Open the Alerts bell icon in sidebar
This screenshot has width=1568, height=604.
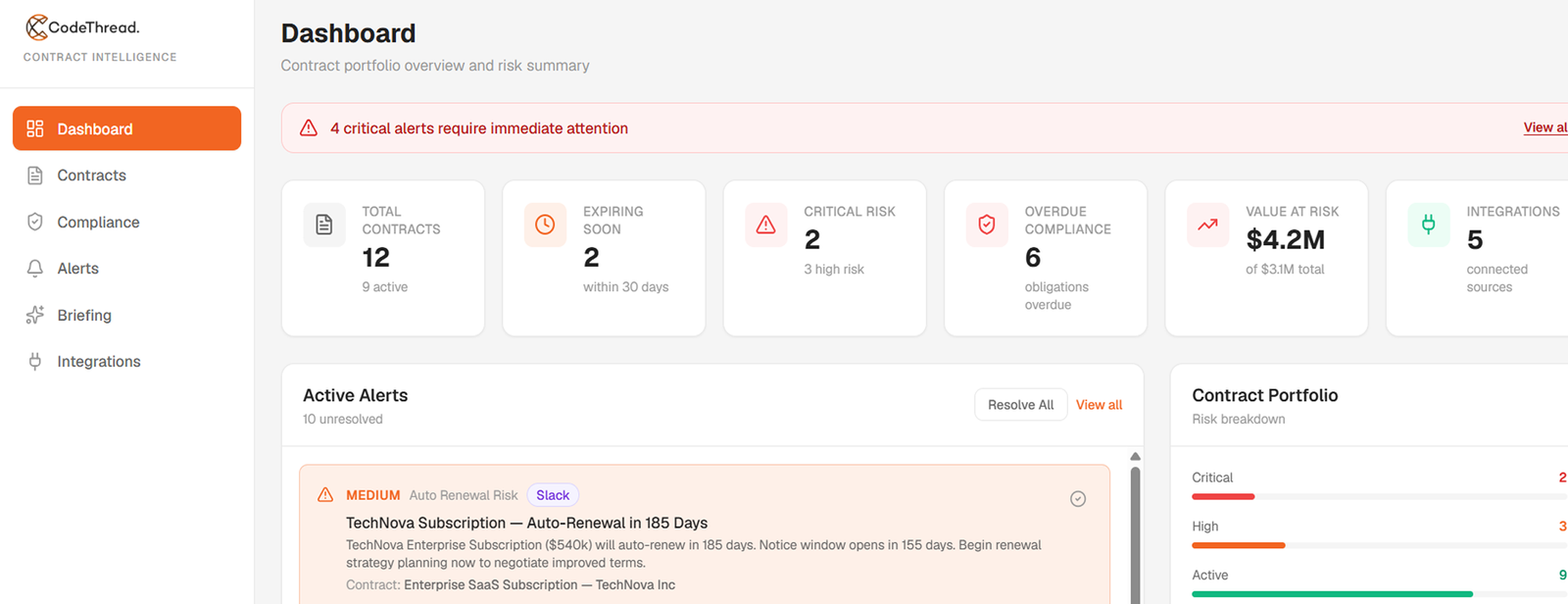[x=35, y=269]
